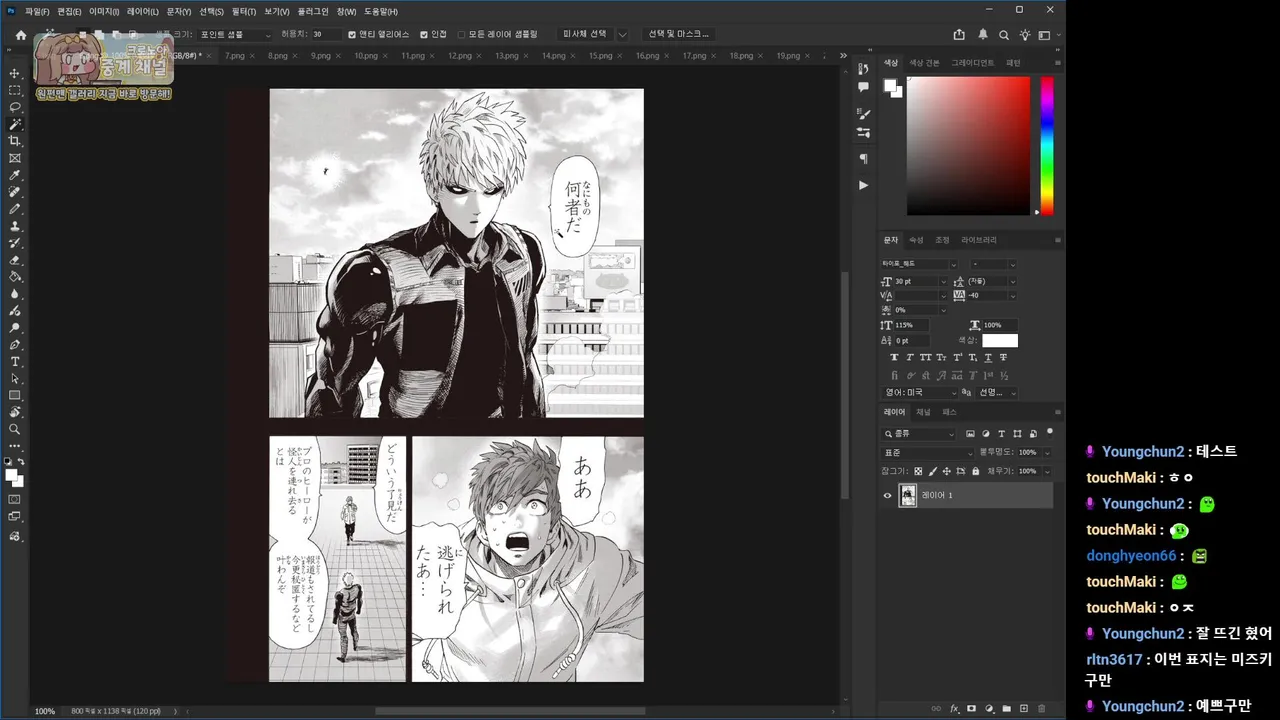Open layer effects fx icon
The image size is (1280, 720).
[954, 709]
